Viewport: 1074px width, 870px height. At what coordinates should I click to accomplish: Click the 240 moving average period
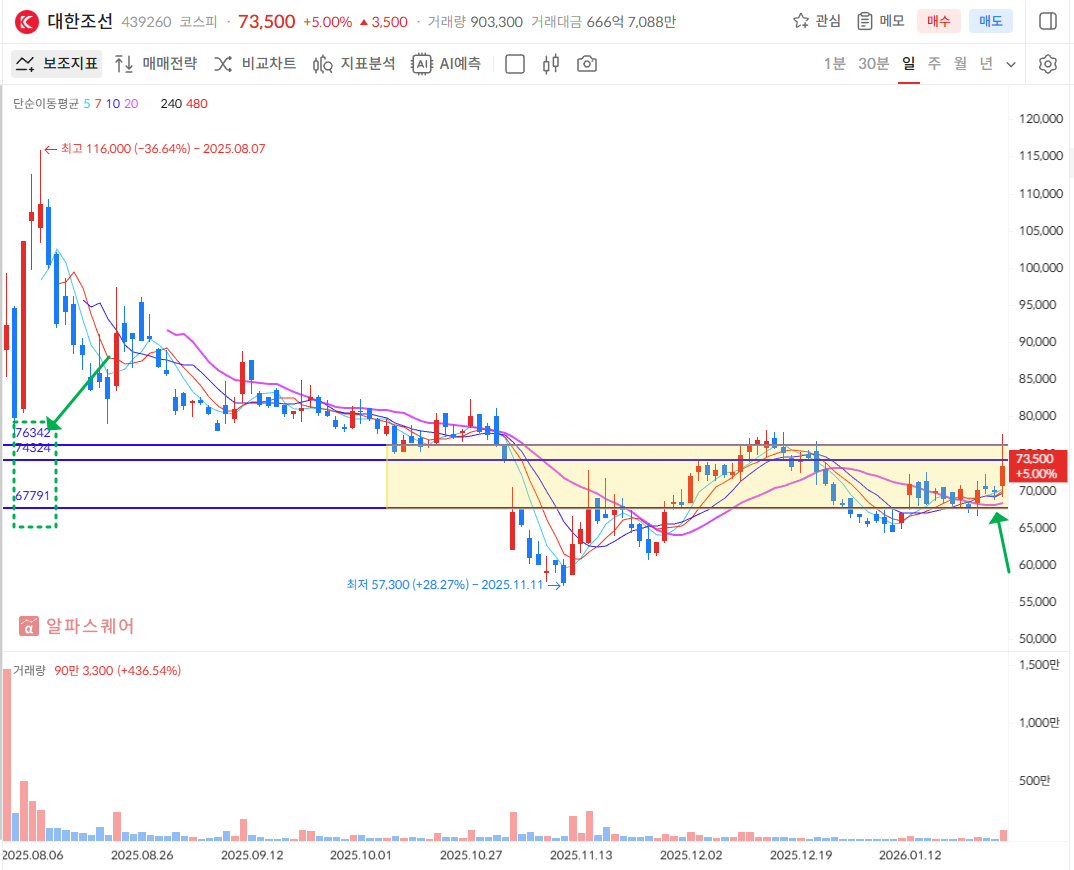pyautogui.click(x=171, y=103)
